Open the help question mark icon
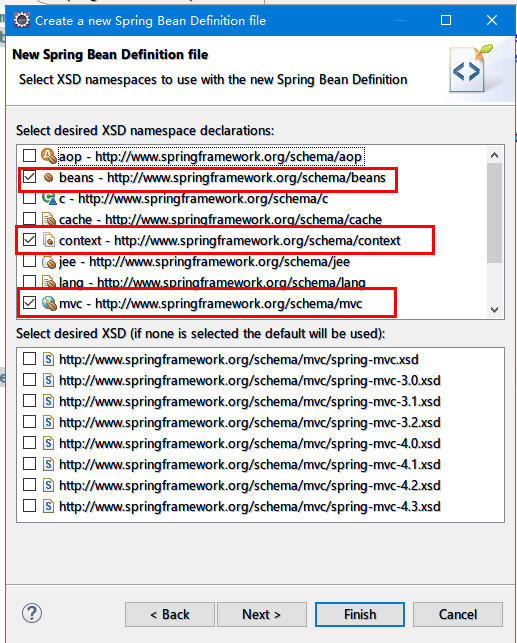Screen dimensions: 517x643 (32, 613)
